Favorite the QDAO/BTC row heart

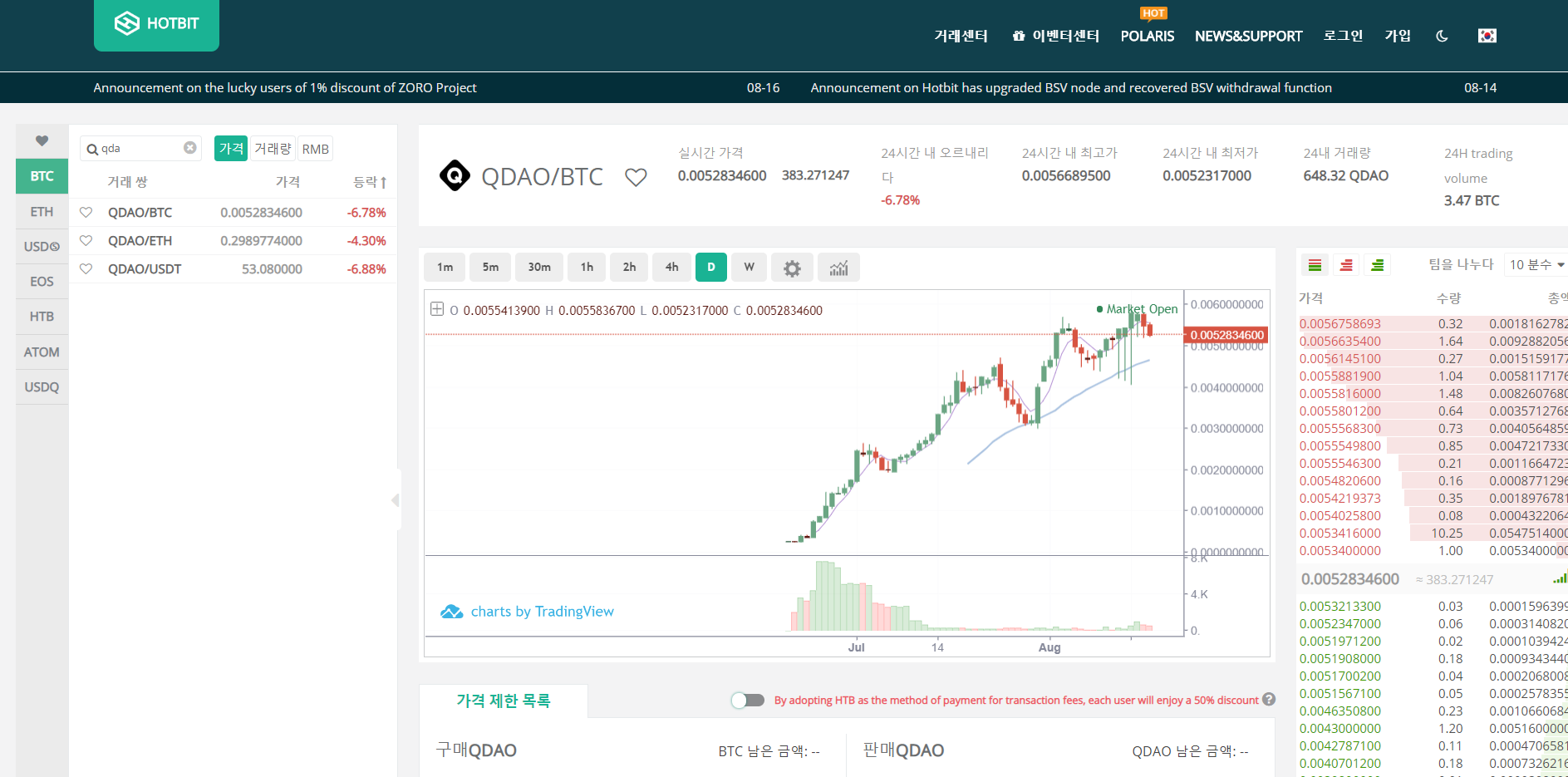tap(86, 213)
